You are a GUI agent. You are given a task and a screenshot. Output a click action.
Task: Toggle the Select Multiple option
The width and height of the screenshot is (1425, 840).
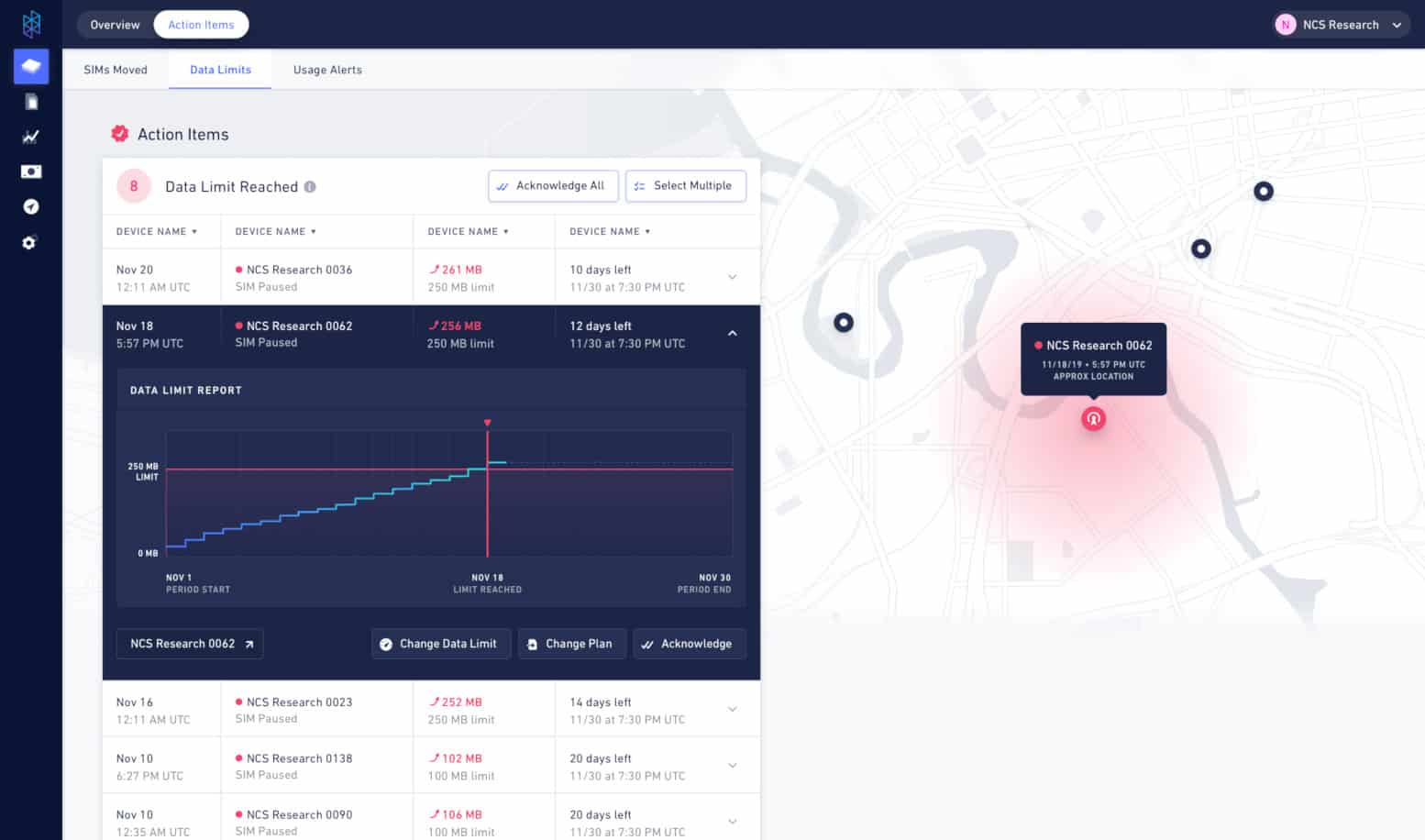click(686, 186)
